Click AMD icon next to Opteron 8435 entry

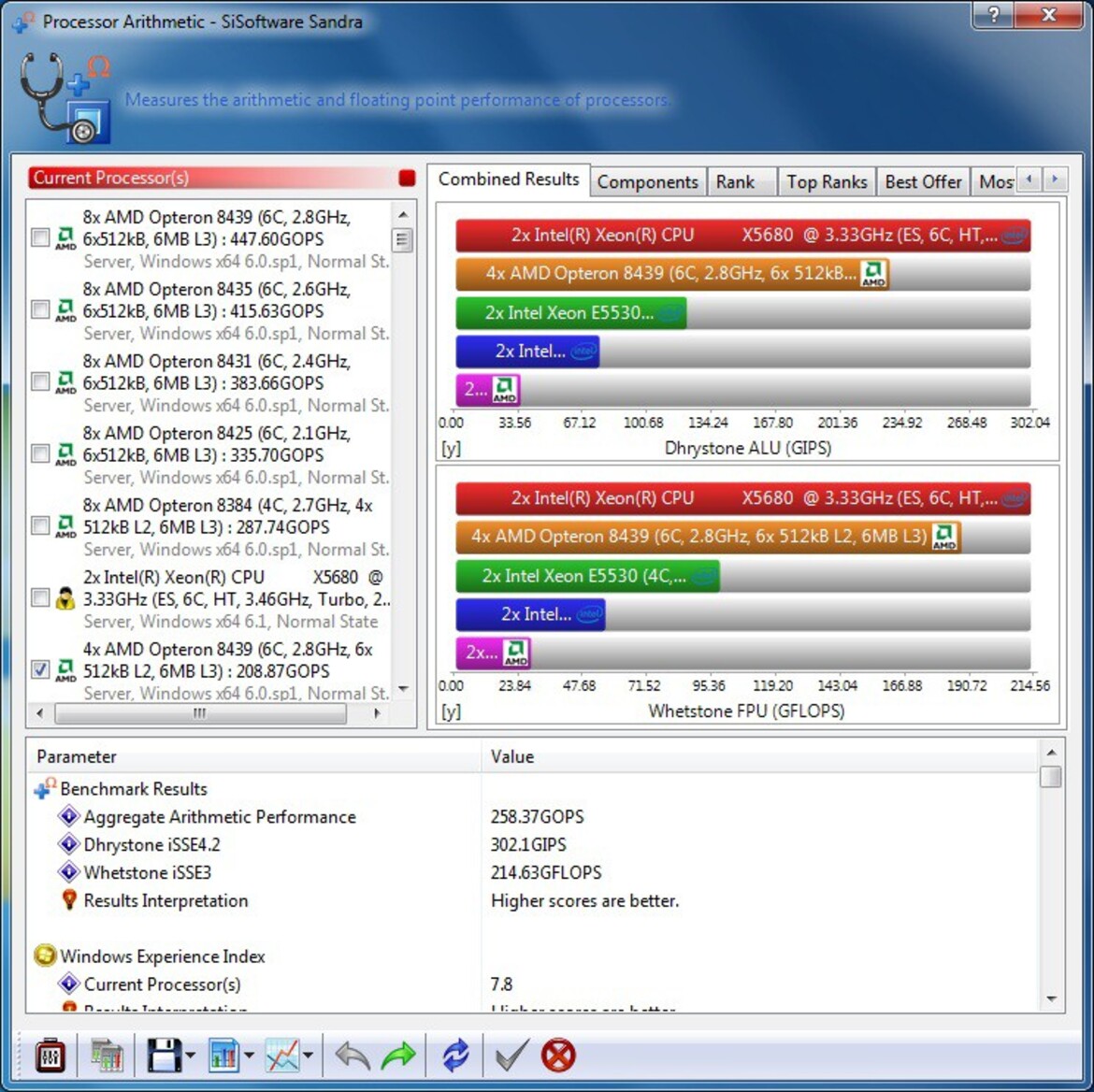65,309
